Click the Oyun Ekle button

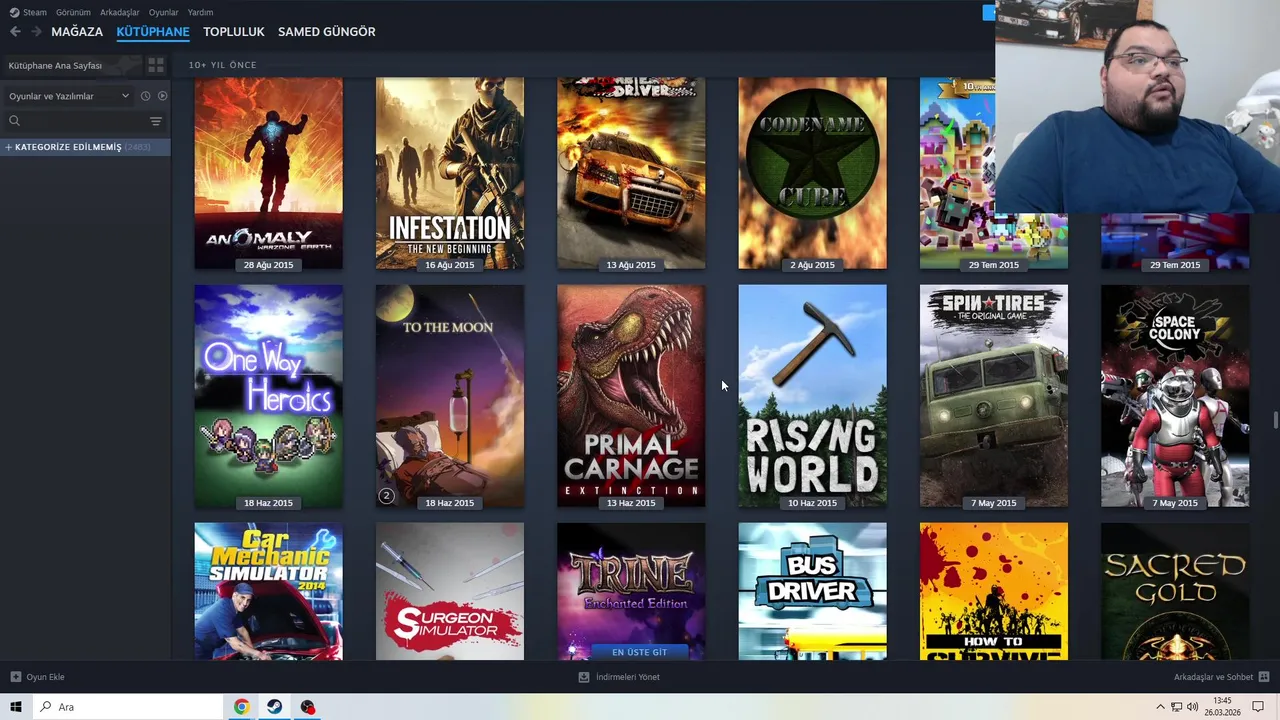tap(37, 677)
